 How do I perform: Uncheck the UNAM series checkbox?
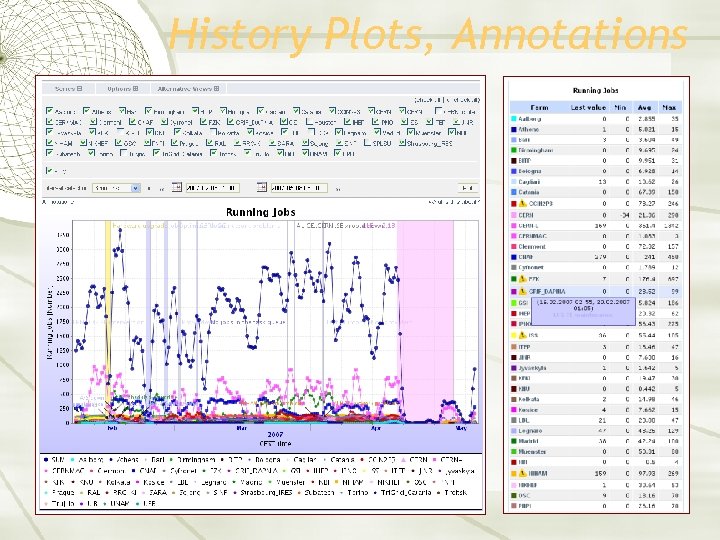pyautogui.click(x=305, y=153)
